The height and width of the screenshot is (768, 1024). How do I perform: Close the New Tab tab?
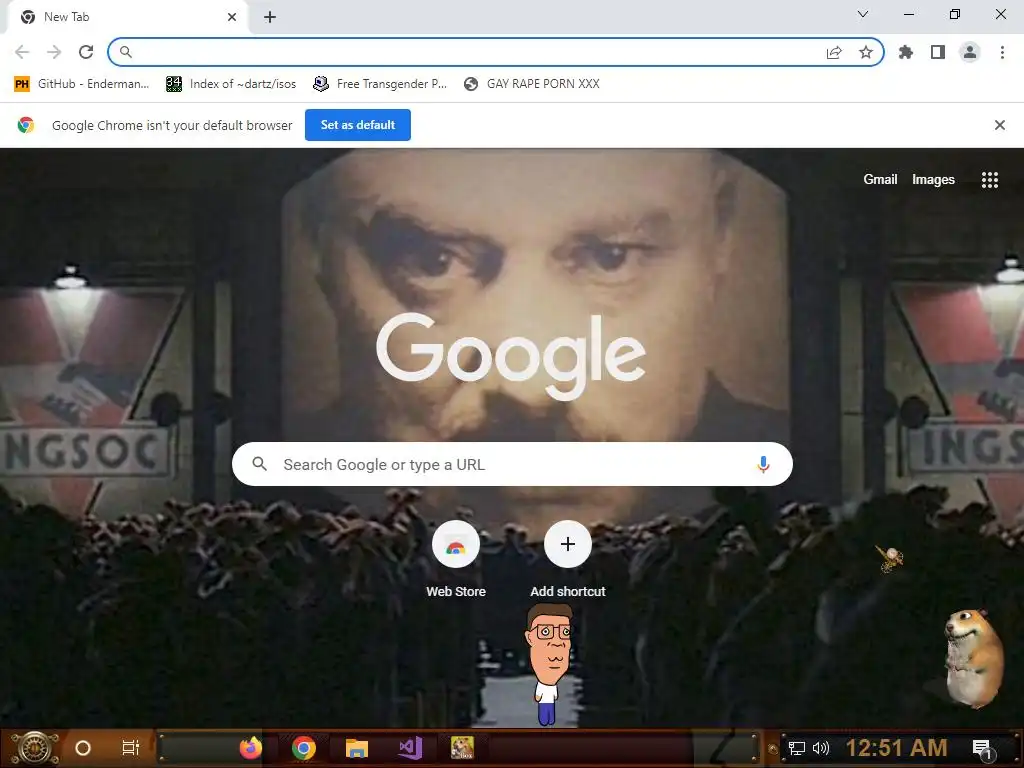coord(232,18)
